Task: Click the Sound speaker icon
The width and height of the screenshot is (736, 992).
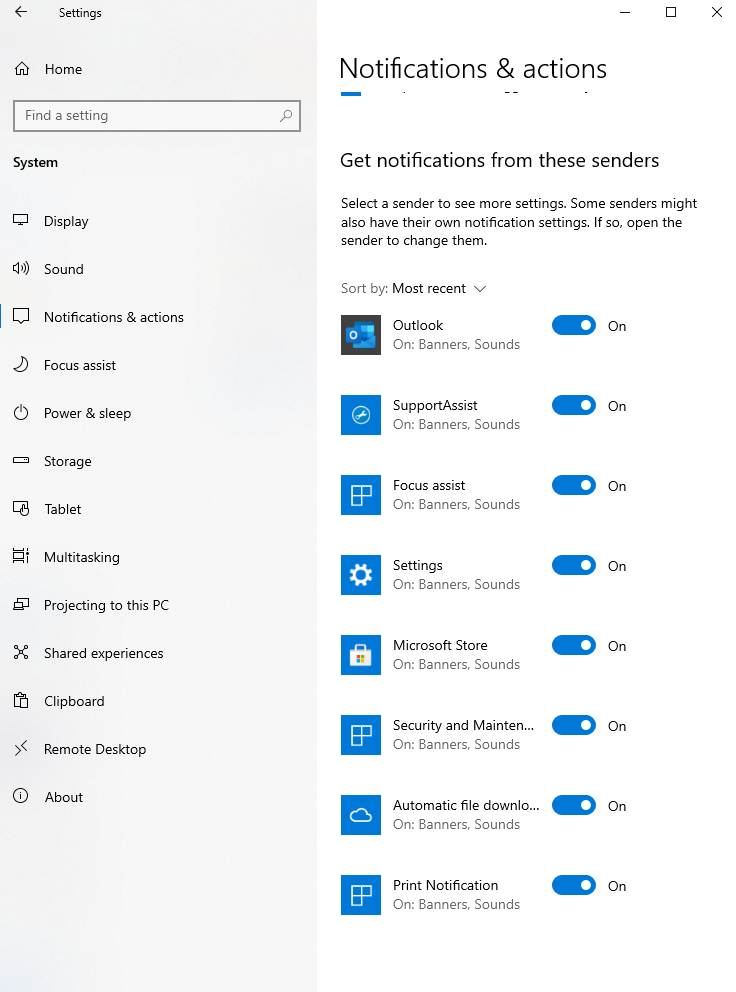Action: tap(21, 268)
